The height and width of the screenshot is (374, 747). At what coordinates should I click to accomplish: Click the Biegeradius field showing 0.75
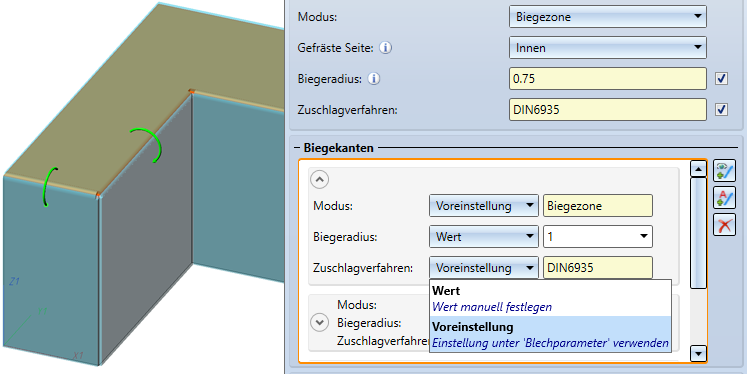607,79
